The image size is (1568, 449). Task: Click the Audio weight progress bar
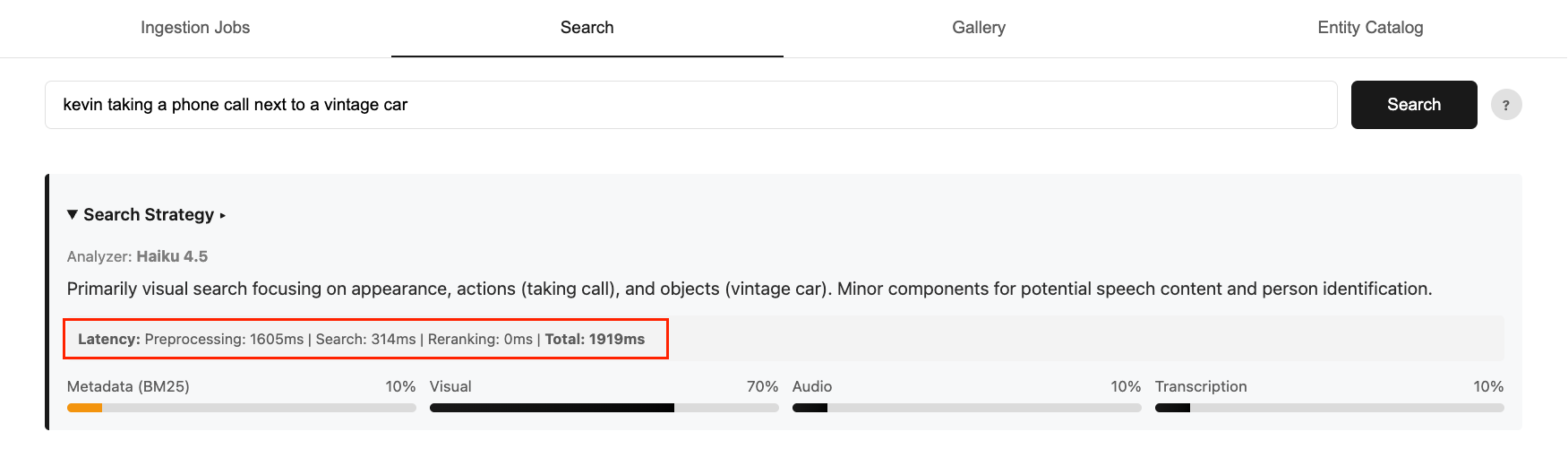coord(966,408)
